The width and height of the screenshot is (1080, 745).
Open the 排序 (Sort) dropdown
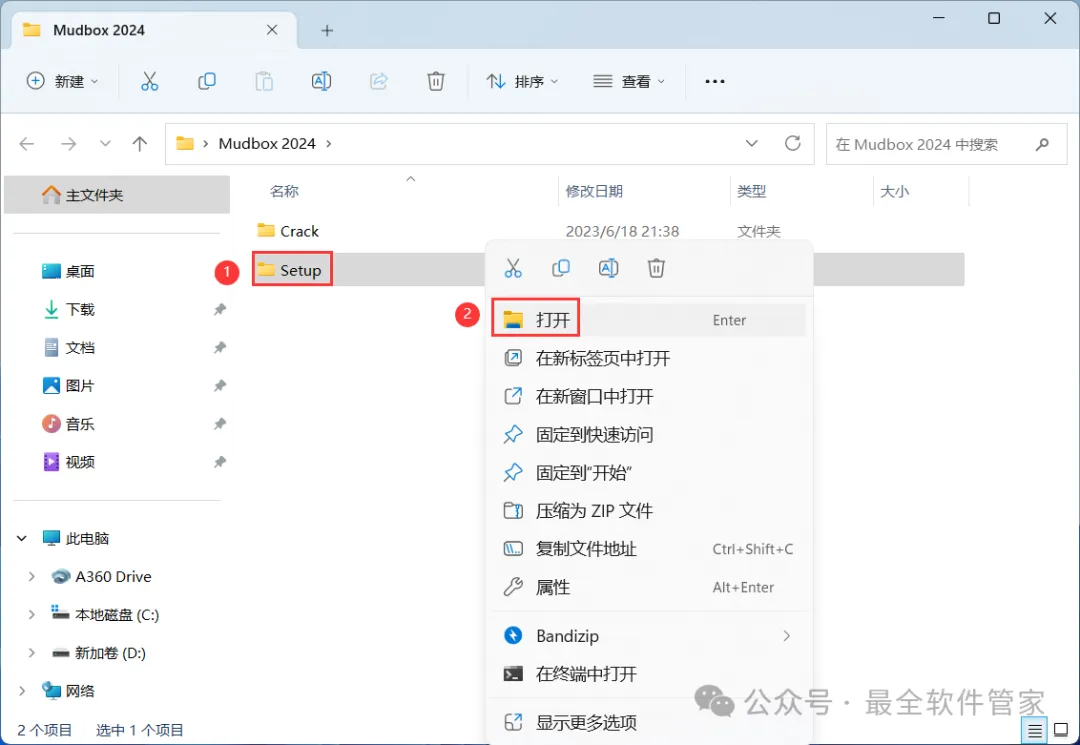pyautogui.click(x=522, y=81)
